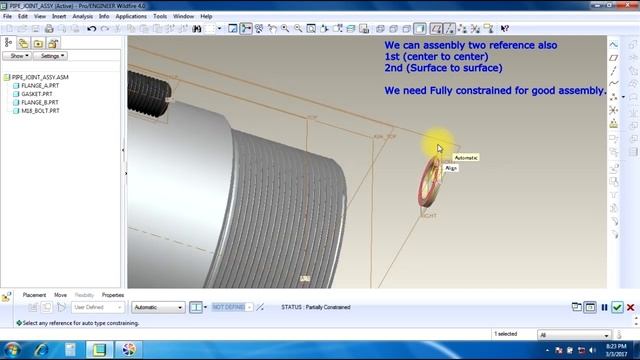Open the Settings dropdown in model tree

pyautogui.click(x=51, y=56)
